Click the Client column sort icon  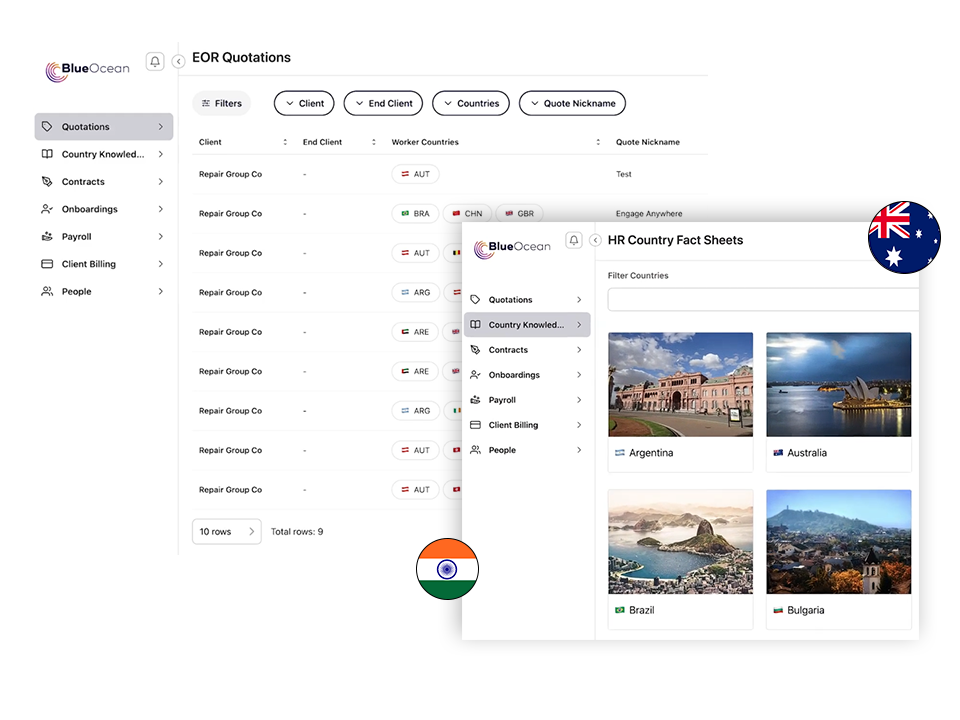pyautogui.click(x=285, y=142)
